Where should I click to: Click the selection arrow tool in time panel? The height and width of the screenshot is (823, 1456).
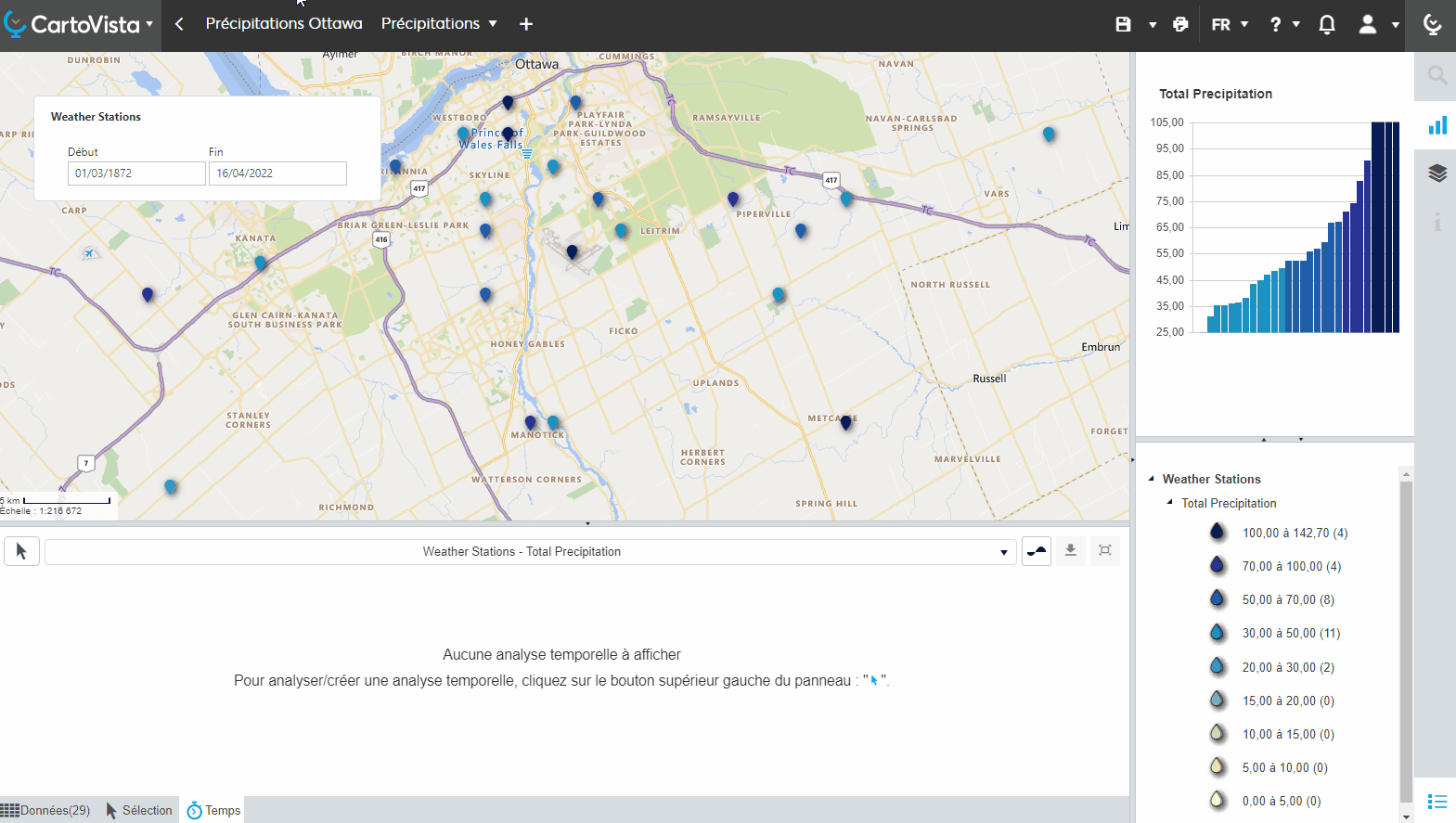(21, 551)
